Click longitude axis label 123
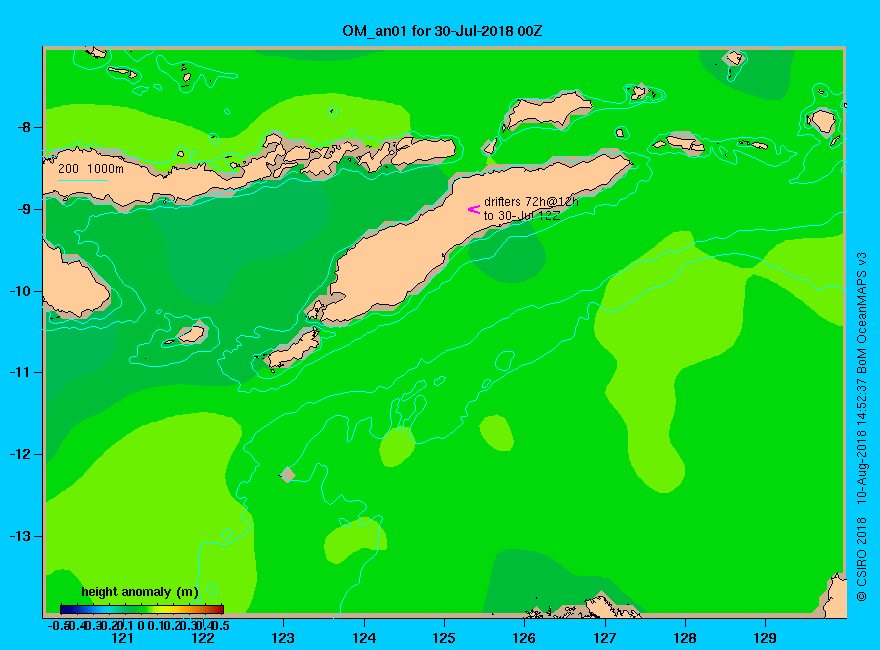 283,638
